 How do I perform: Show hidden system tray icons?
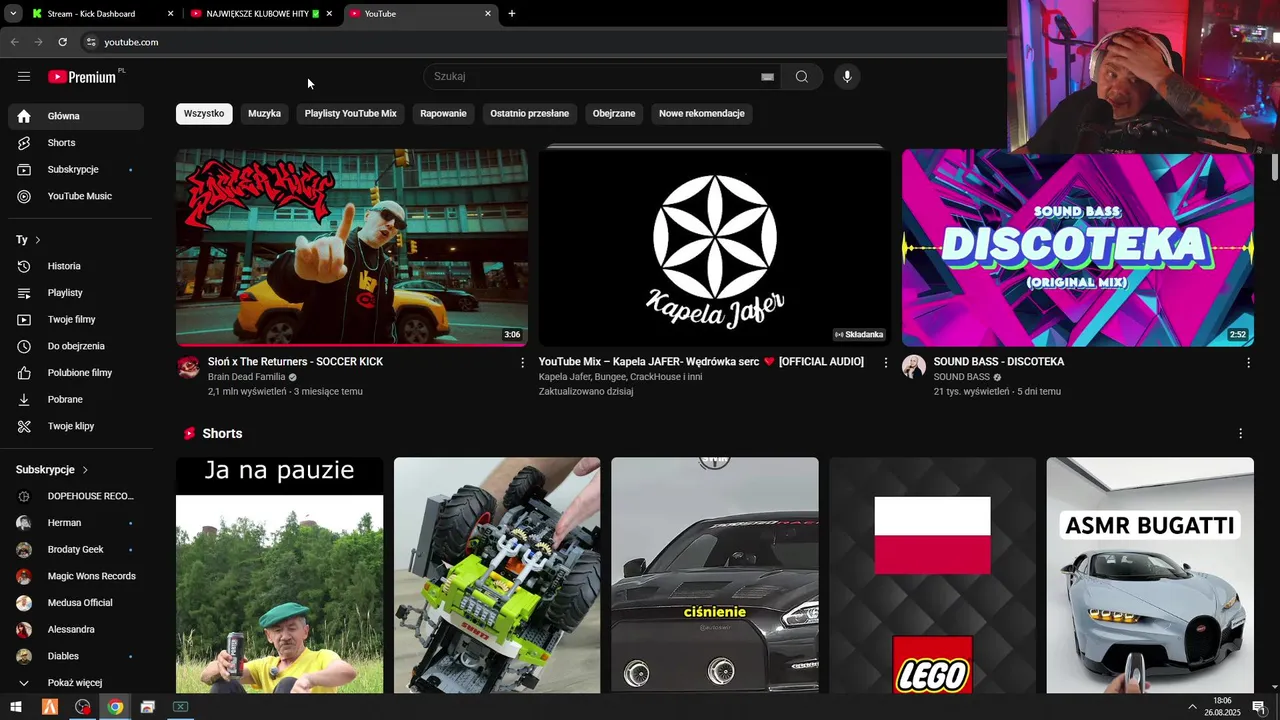tap(1192, 707)
